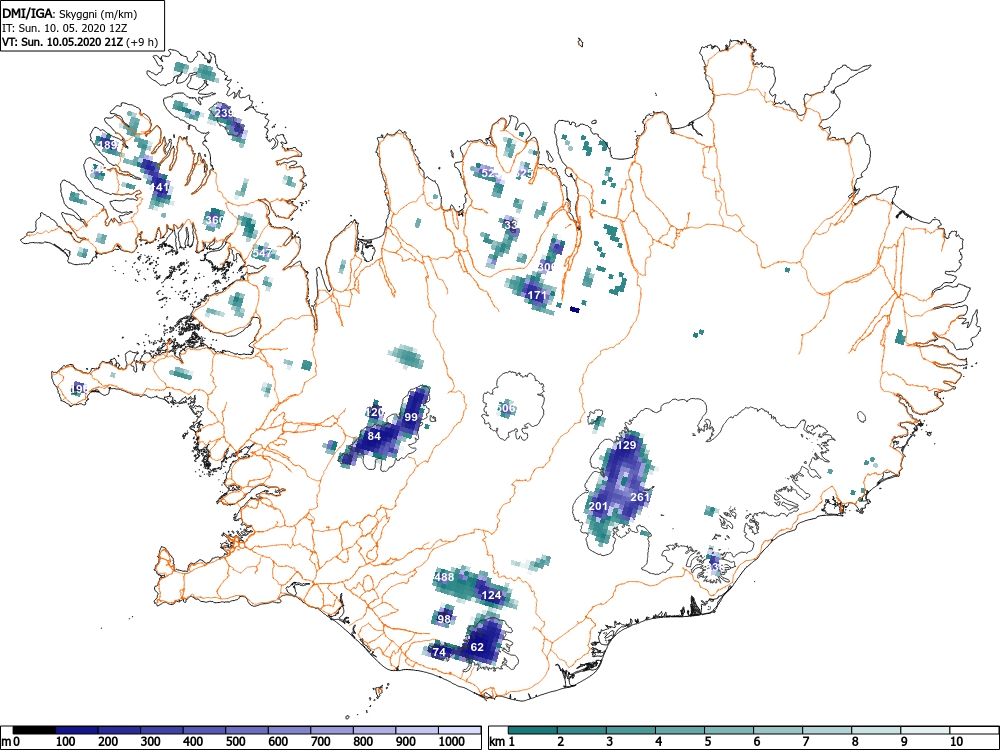Click the '700' label on the metre legend
The image size is (1000, 750).
click(x=321, y=742)
